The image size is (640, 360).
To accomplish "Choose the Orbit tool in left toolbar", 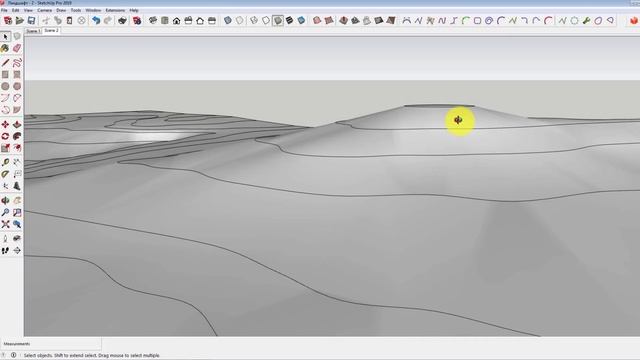I will click(5, 201).
